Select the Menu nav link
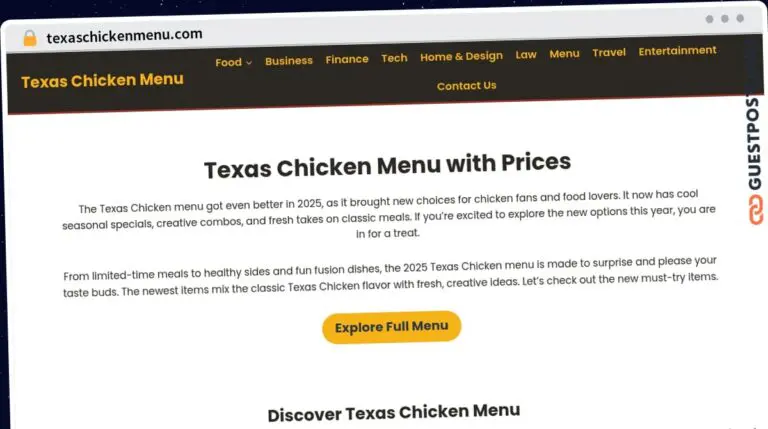This screenshot has height=429, width=768. 564,53
